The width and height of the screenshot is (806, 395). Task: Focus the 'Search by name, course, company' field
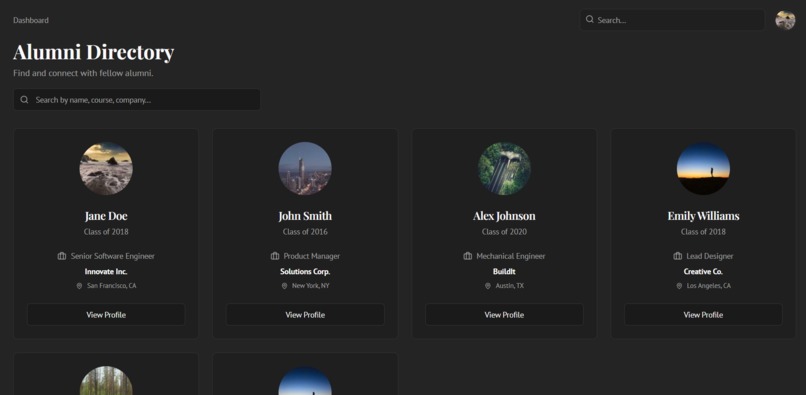(x=137, y=100)
